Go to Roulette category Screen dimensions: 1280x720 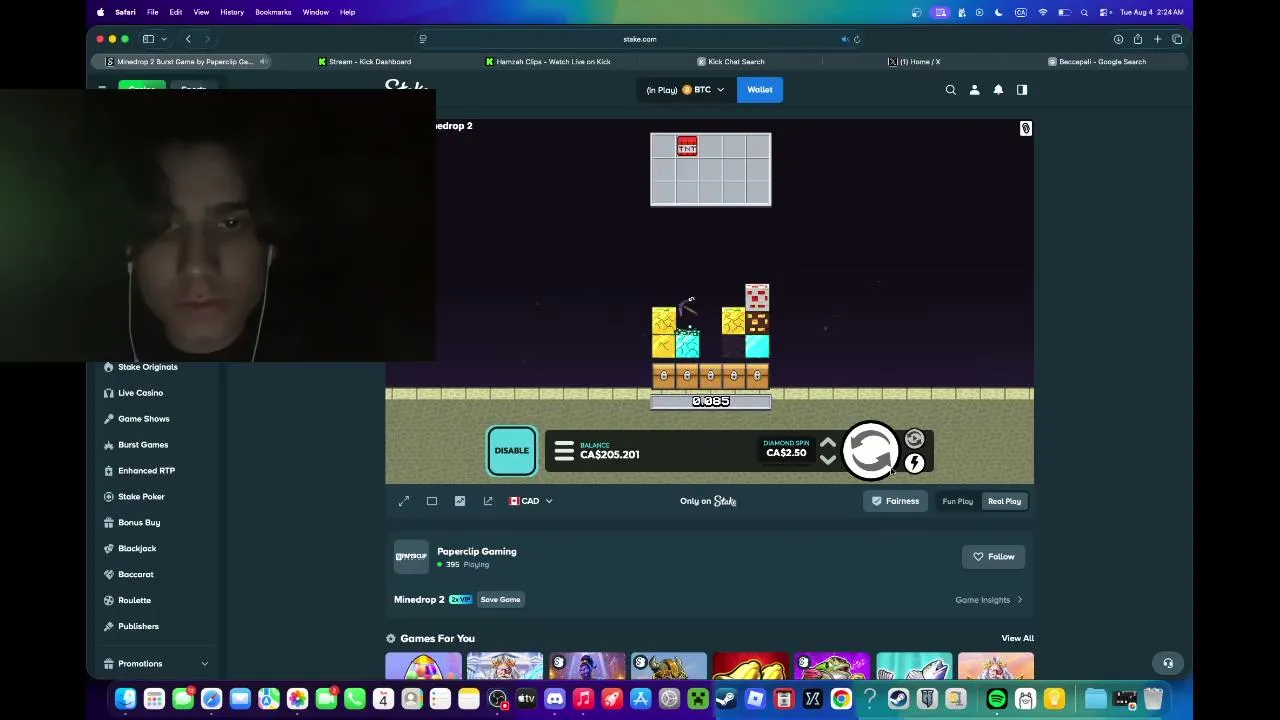pyautogui.click(x=134, y=601)
